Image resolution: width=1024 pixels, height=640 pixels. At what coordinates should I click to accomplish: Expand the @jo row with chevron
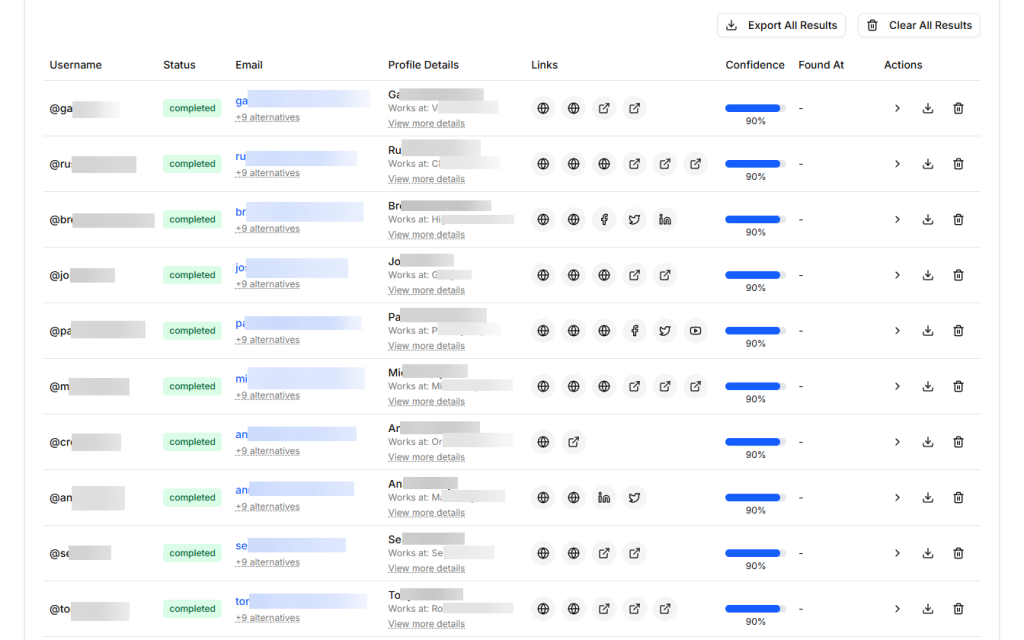[897, 275]
